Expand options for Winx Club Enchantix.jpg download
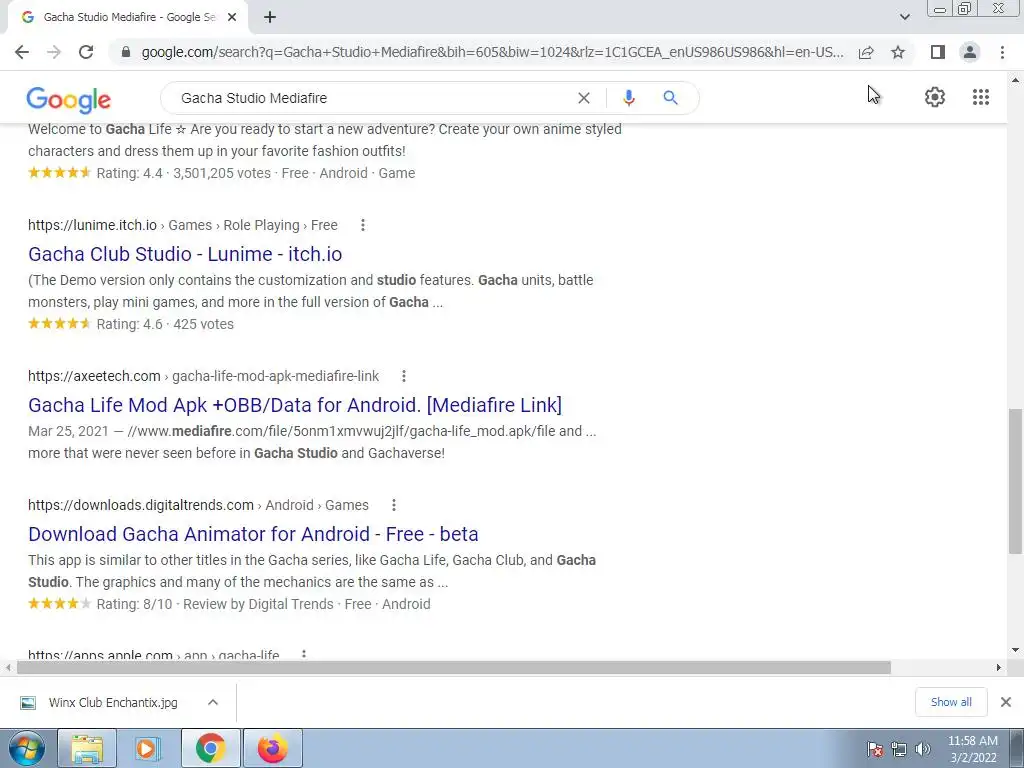Viewport: 1024px width, 768px height. coord(212,703)
